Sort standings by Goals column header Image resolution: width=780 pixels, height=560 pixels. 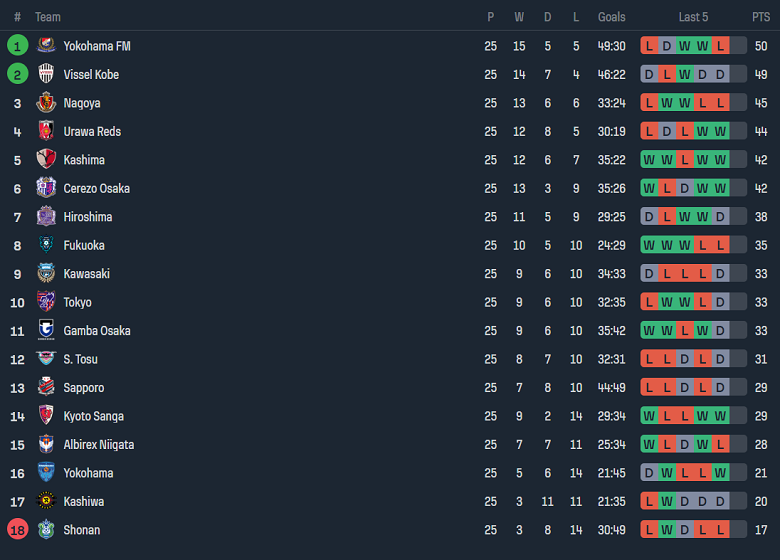coord(611,17)
